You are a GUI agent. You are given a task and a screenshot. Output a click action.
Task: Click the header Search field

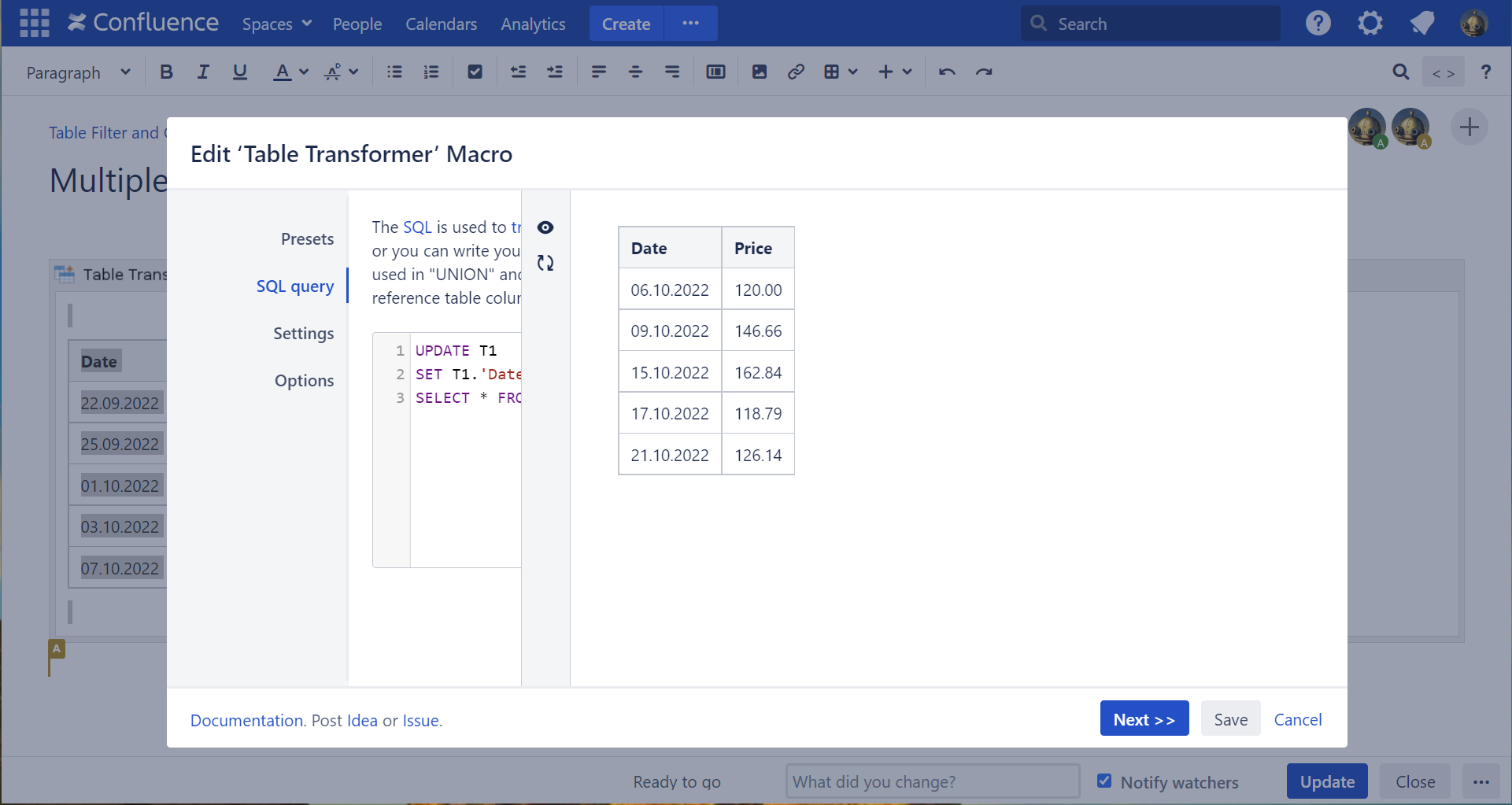click(1151, 24)
